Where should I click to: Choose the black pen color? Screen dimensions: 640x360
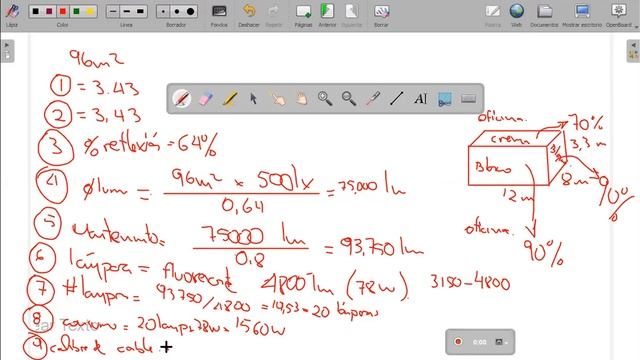click(36, 11)
